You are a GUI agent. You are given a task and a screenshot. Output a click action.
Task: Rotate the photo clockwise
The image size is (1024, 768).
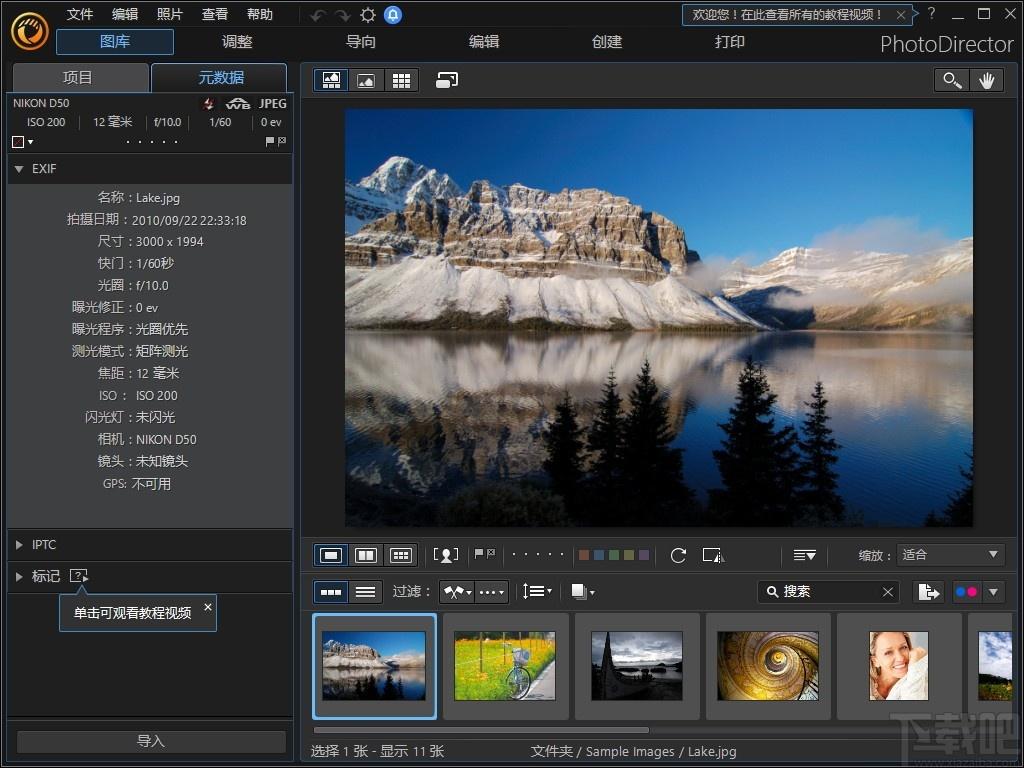point(679,555)
